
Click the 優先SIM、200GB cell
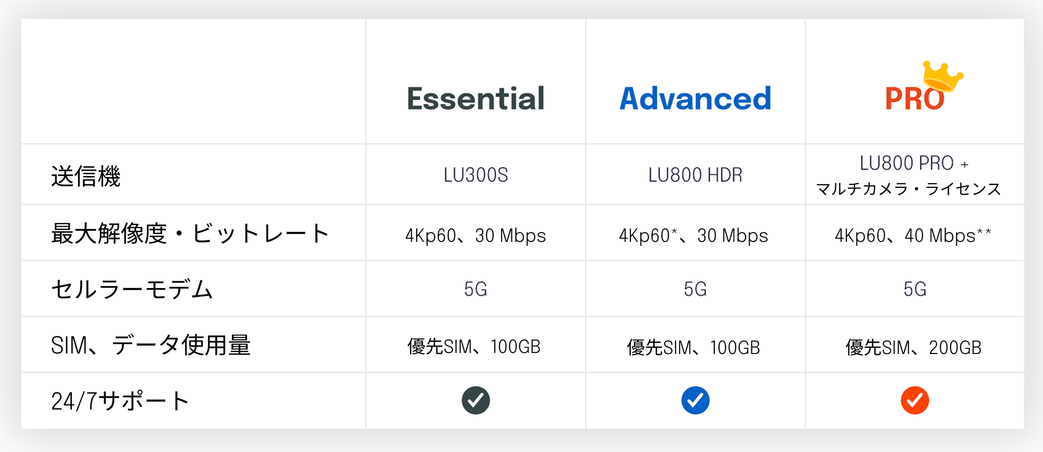[913, 348]
